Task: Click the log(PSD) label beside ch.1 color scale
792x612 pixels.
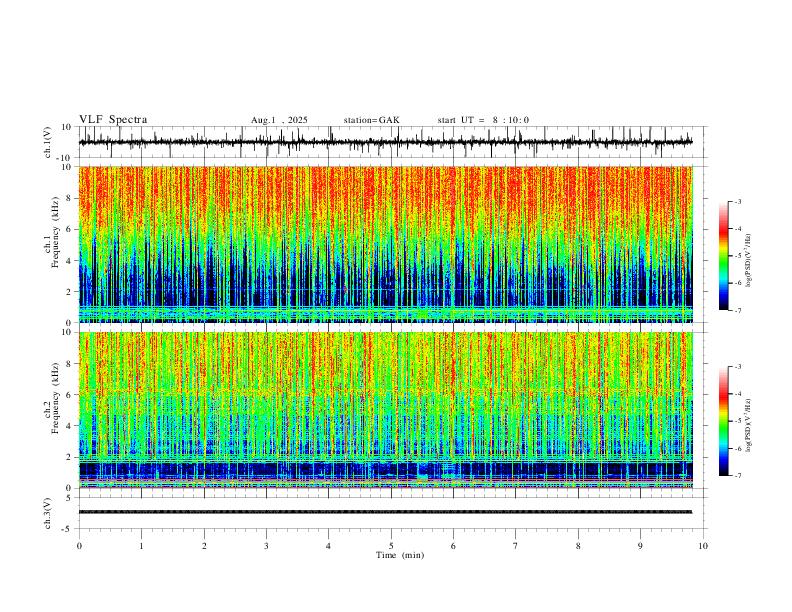Action: [748, 260]
